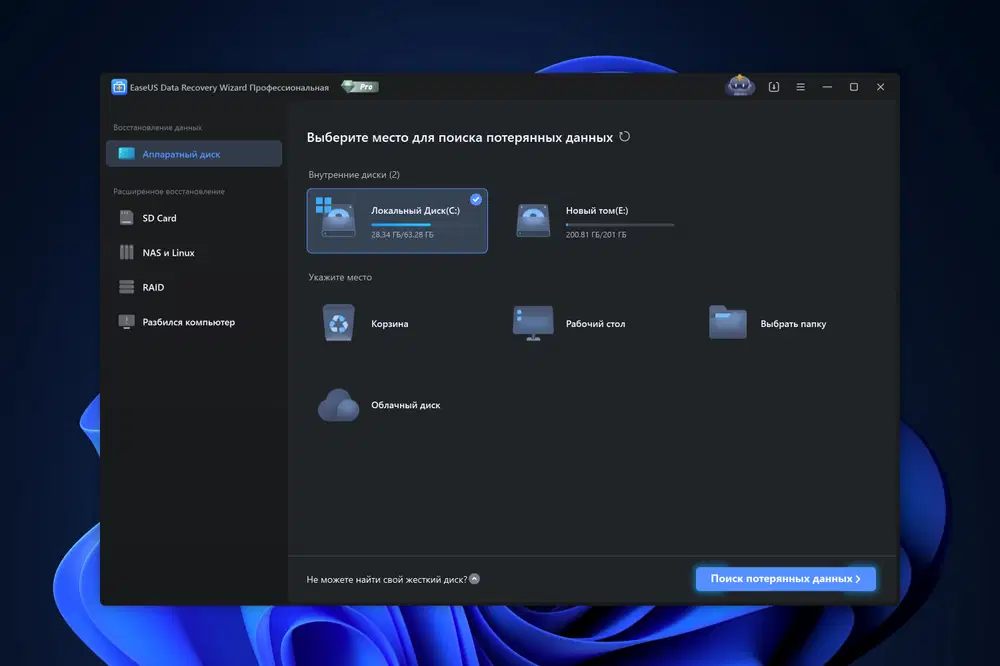Image resolution: width=1000 pixels, height=666 pixels.
Task: Choose the Рабочий стол desktop icon
Action: (x=532, y=323)
